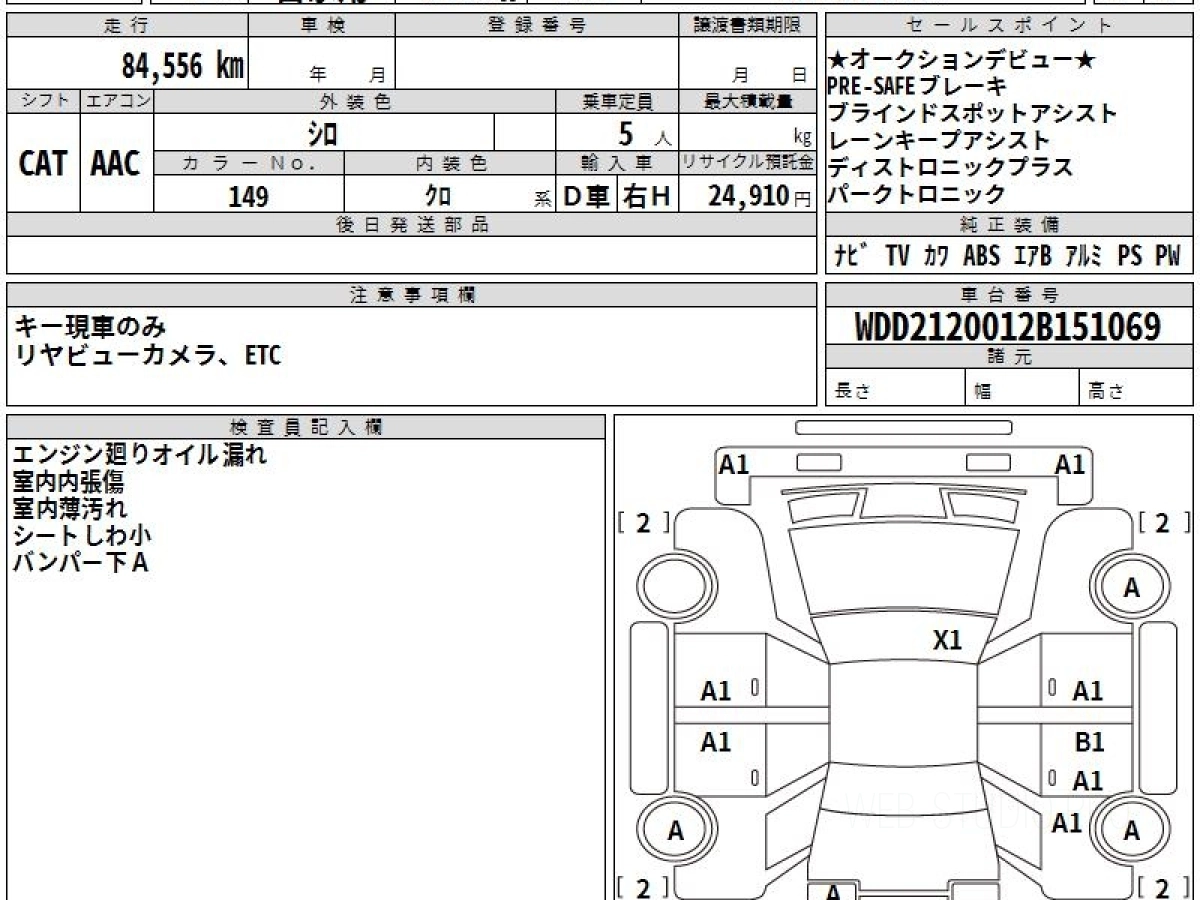Select the TV equipment item
The width and height of the screenshot is (1200, 900).
(x=898, y=256)
